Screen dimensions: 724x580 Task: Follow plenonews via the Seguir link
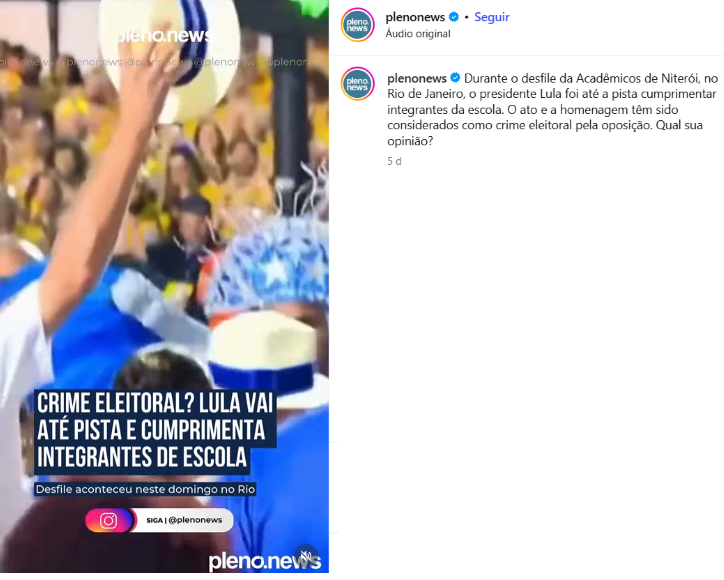492,17
